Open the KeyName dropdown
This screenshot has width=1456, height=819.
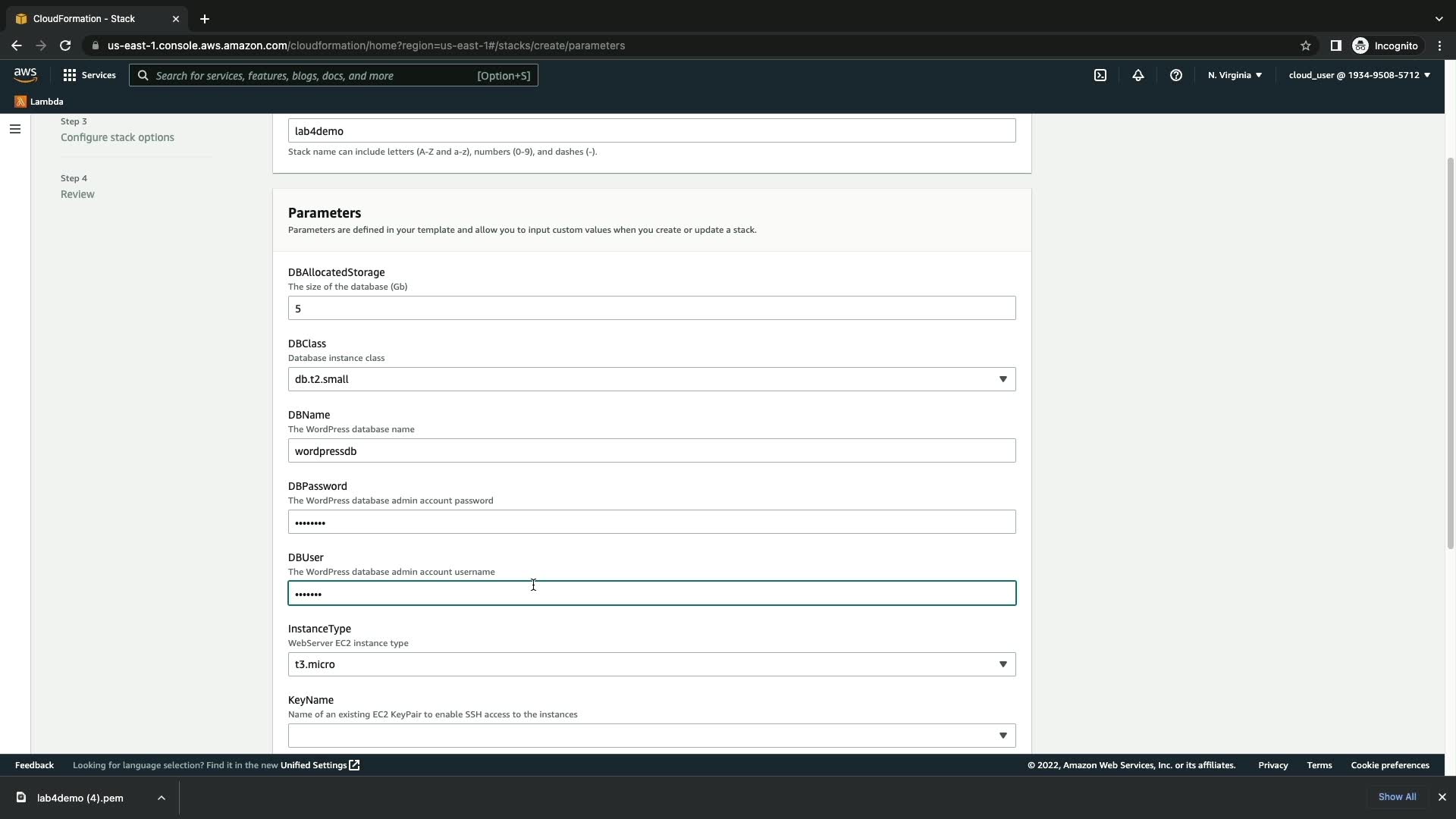coord(651,736)
